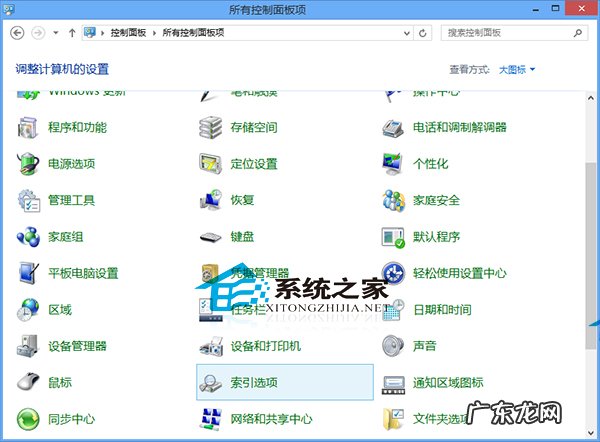The height and width of the screenshot is (442, 600).
Task: Expand the address bar history dropdown
Action: (407, 33)
